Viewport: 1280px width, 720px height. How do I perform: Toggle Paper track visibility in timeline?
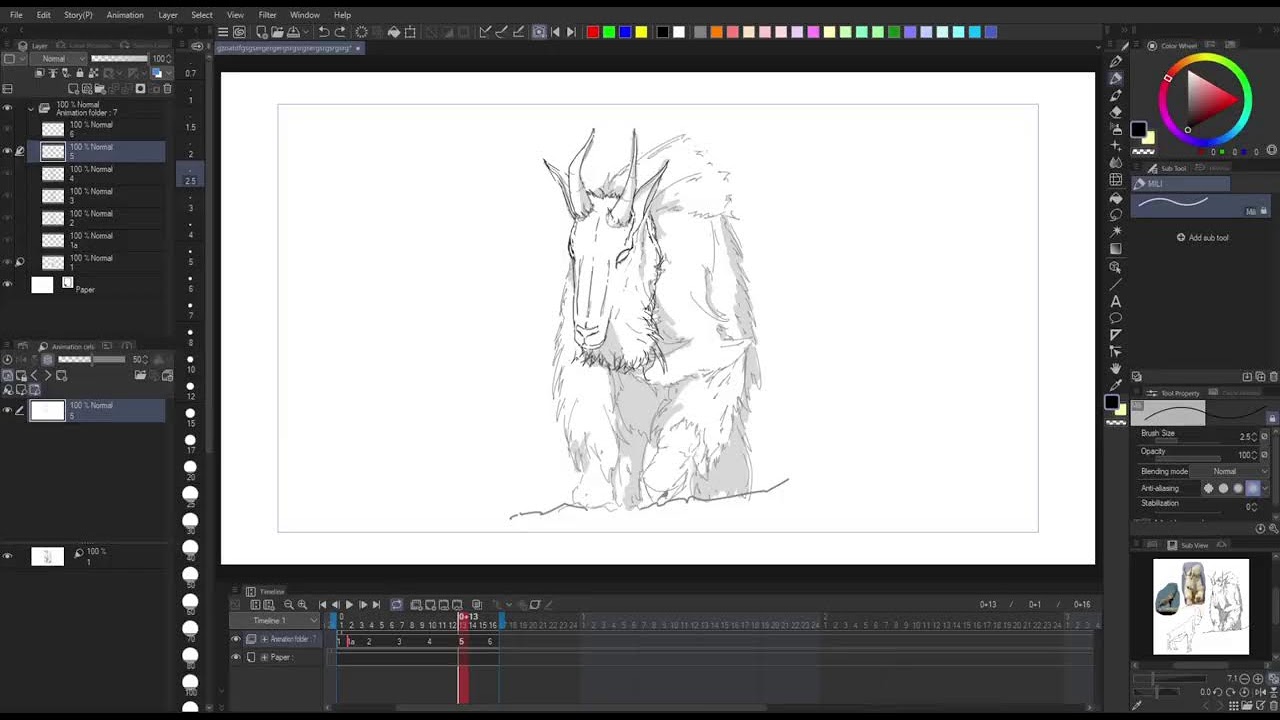point(236,657)
